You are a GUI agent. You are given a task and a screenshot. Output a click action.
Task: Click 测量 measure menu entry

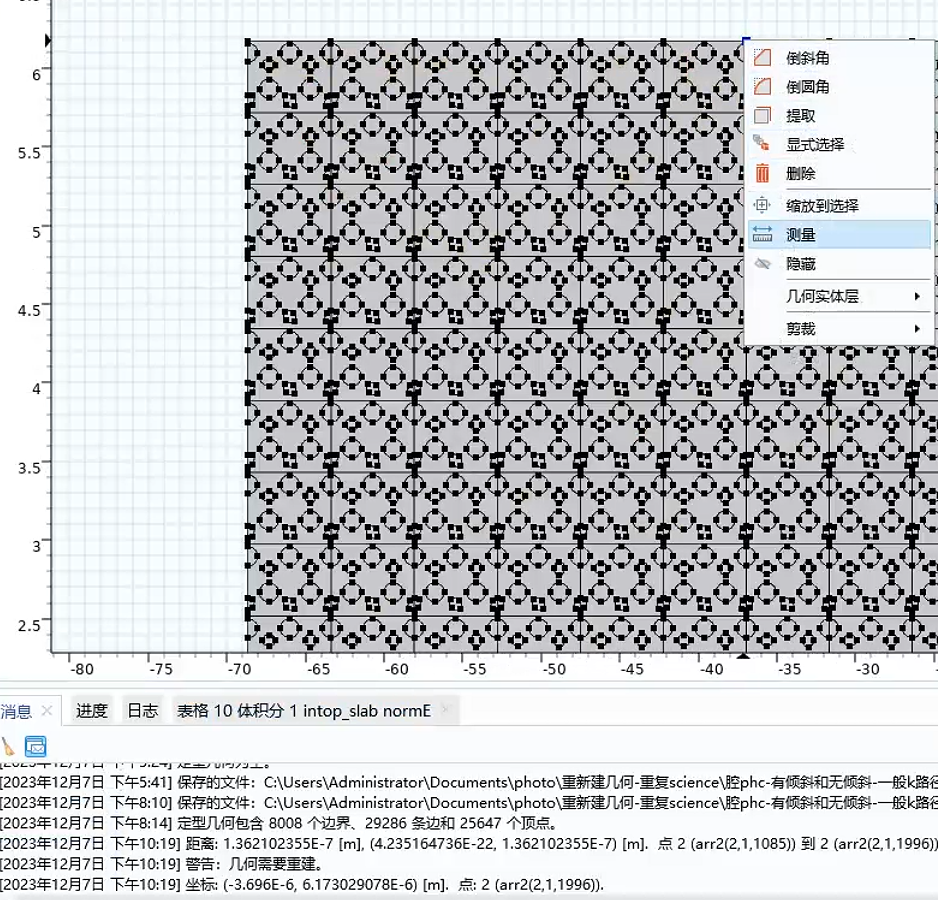(840, 235)
